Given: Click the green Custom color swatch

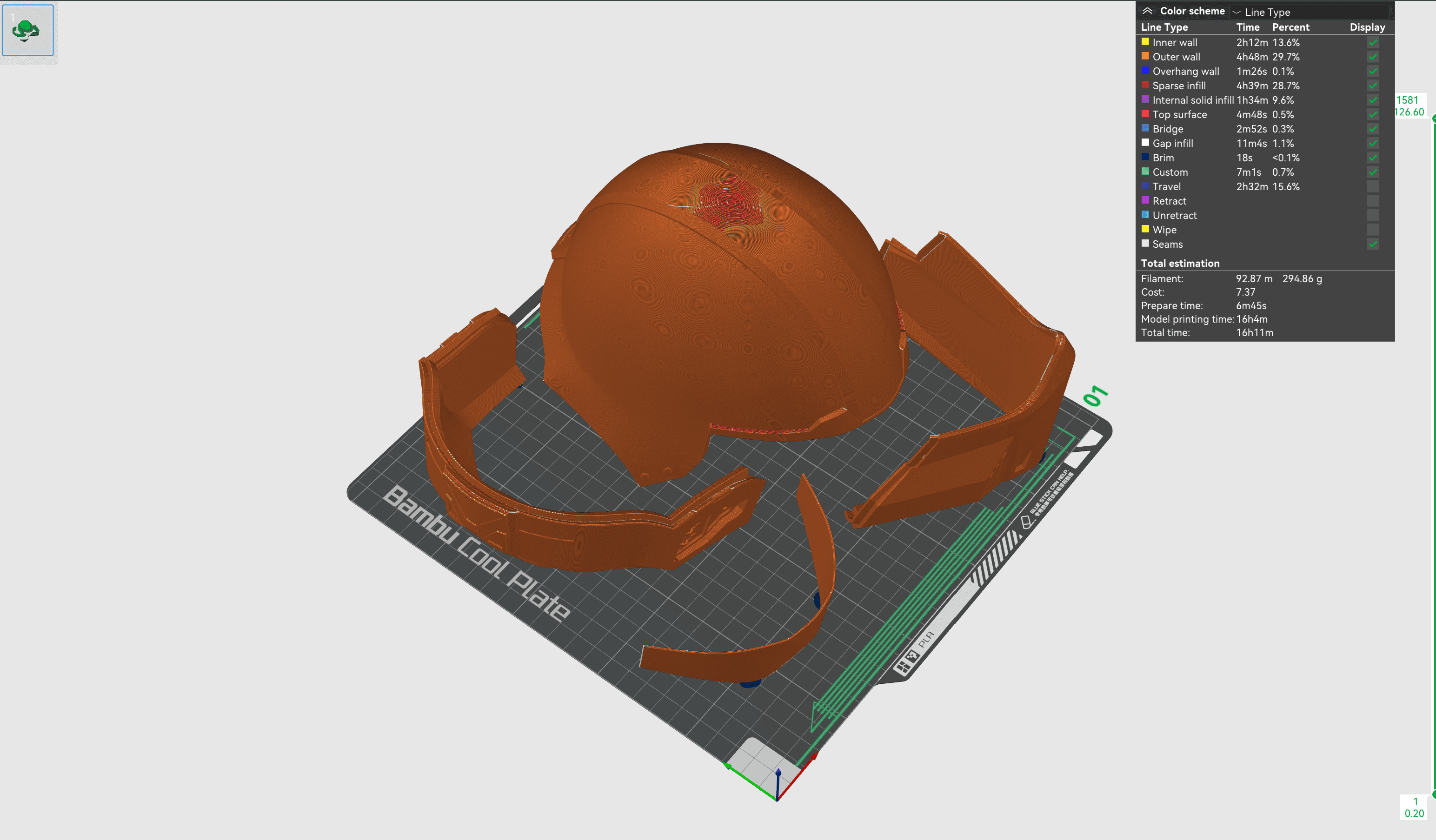Looking at the screenshot, I should point(1145,172).
